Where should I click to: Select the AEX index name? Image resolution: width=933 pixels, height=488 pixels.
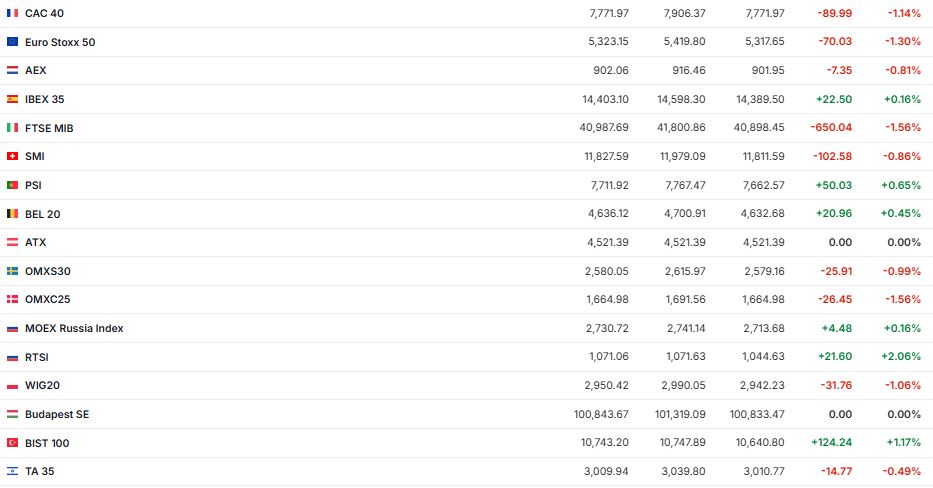[36, 71]
